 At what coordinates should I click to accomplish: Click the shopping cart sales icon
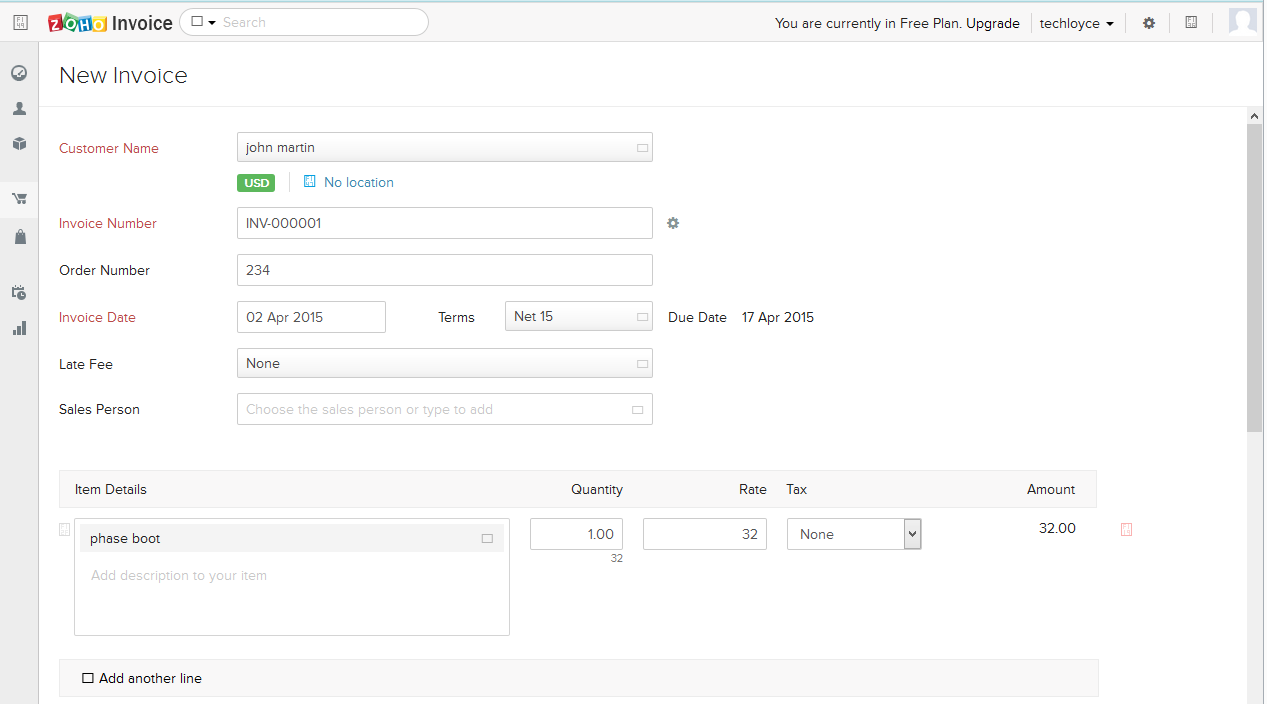click(x=19, y=198)
